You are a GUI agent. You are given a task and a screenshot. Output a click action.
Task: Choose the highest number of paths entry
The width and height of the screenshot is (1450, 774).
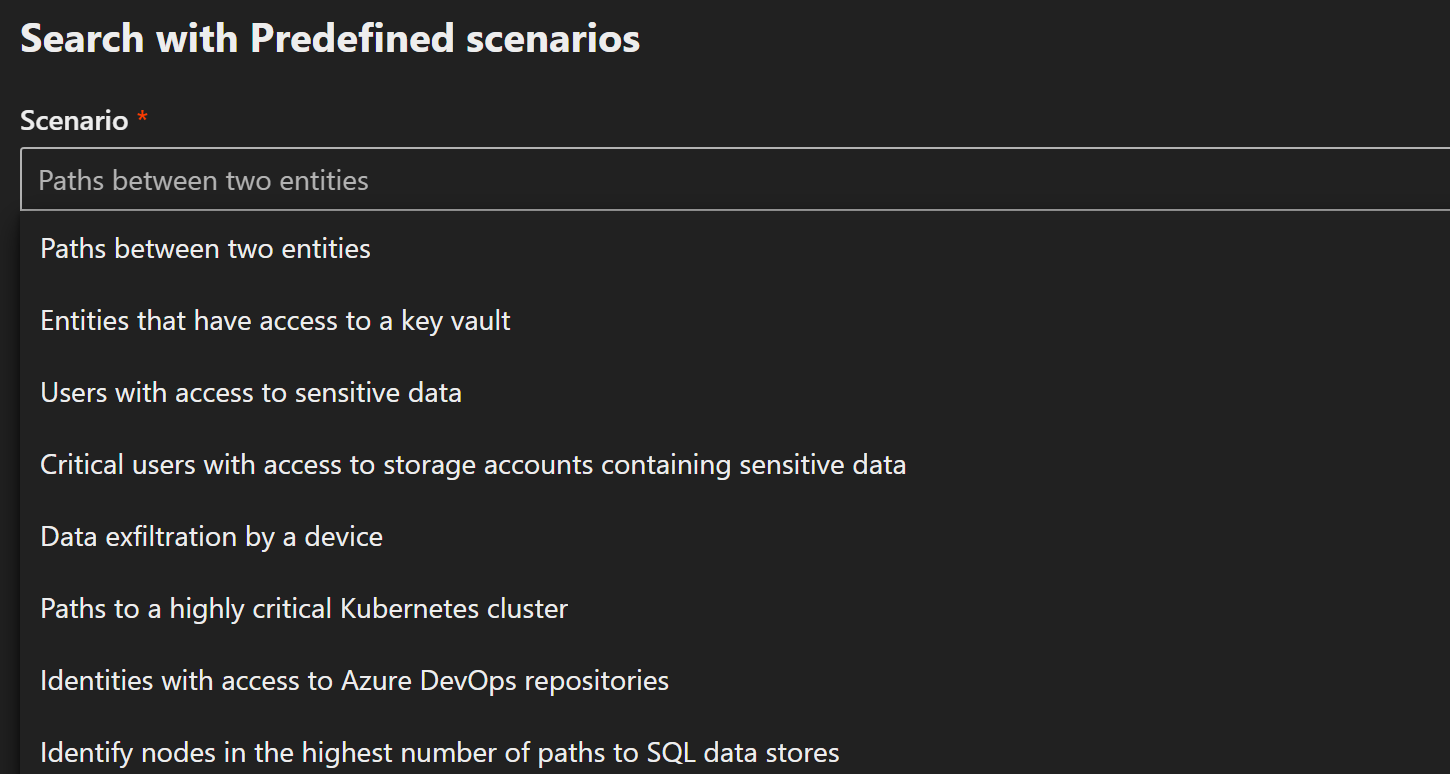pos(439,751)
